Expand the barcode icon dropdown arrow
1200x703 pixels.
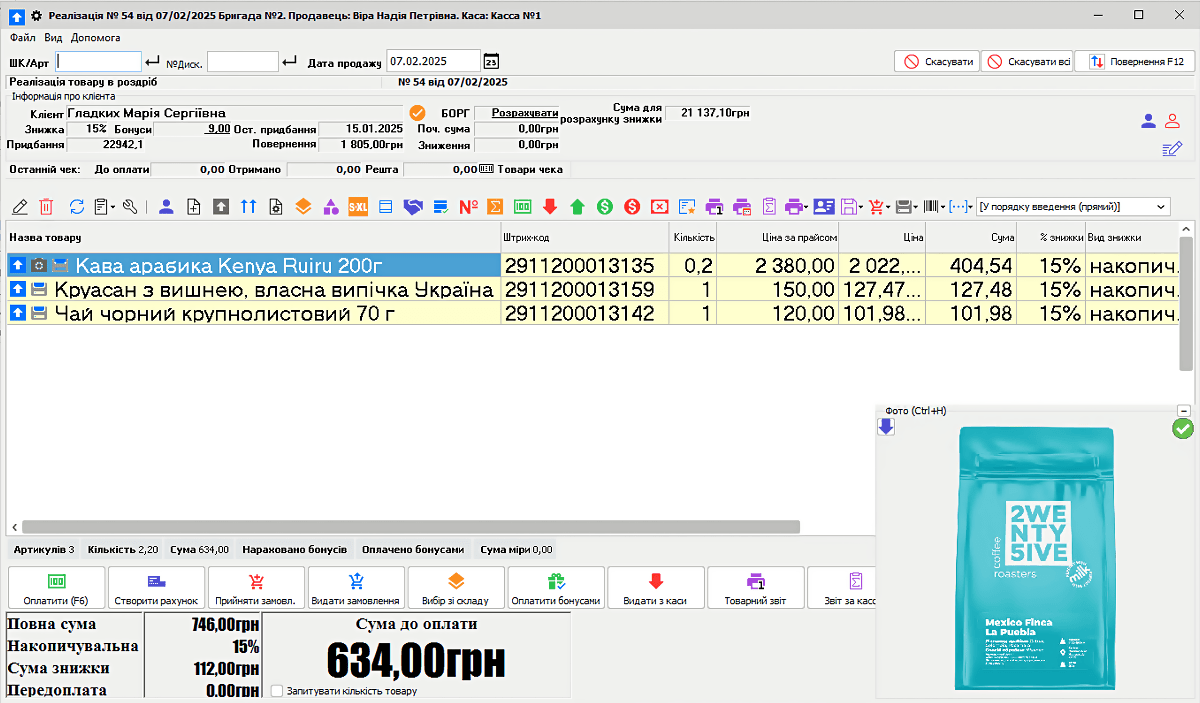(943, 207)
